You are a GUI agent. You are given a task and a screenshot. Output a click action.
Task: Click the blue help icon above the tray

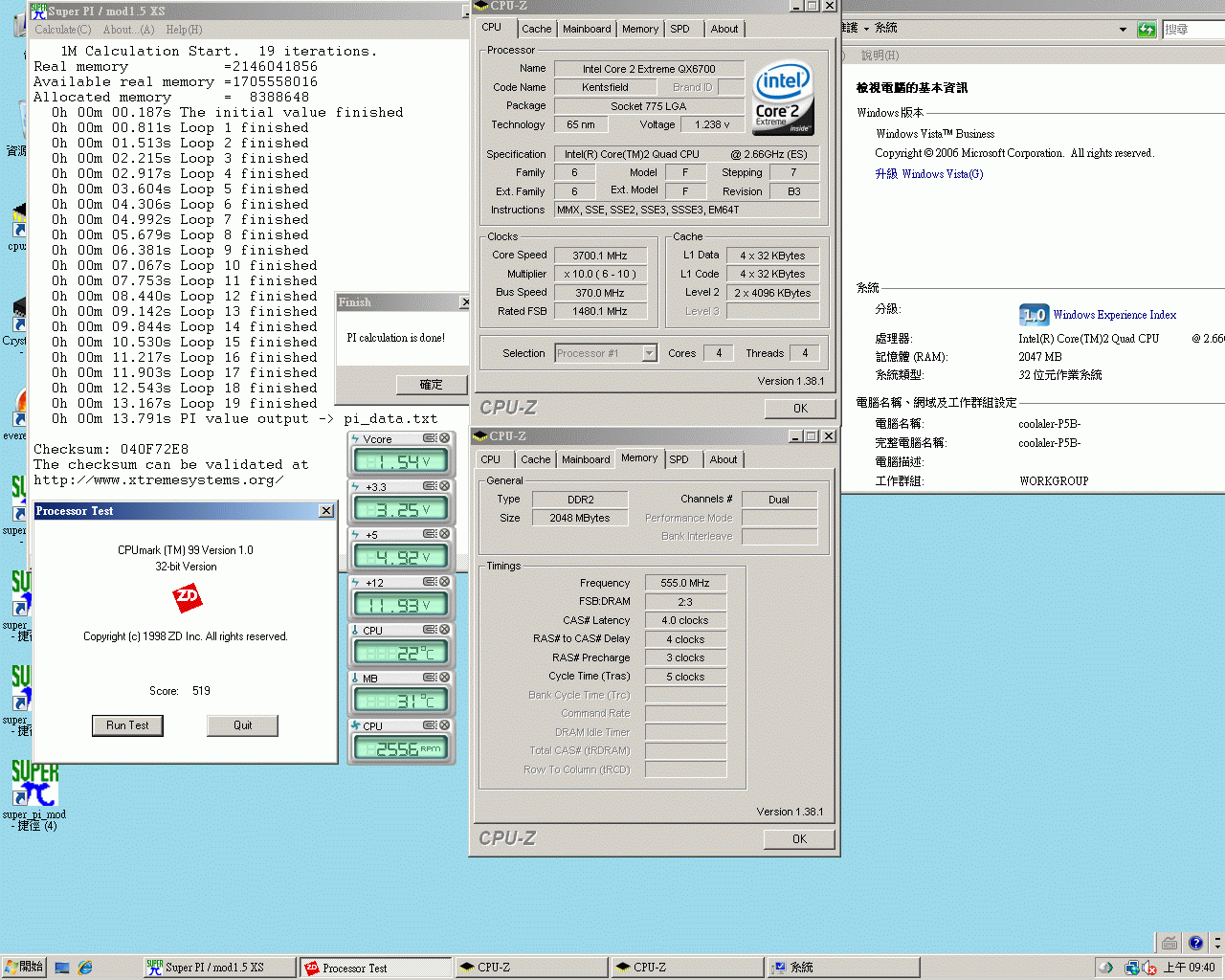pyautogui.click(x=1195, y=943)
